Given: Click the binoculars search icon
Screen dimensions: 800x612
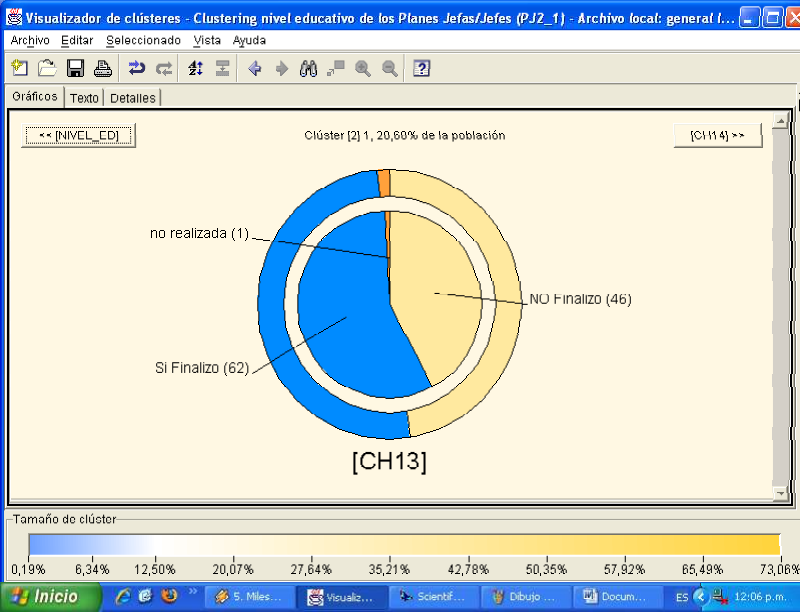Looking at the screenshot, I should tap(309, 68).
